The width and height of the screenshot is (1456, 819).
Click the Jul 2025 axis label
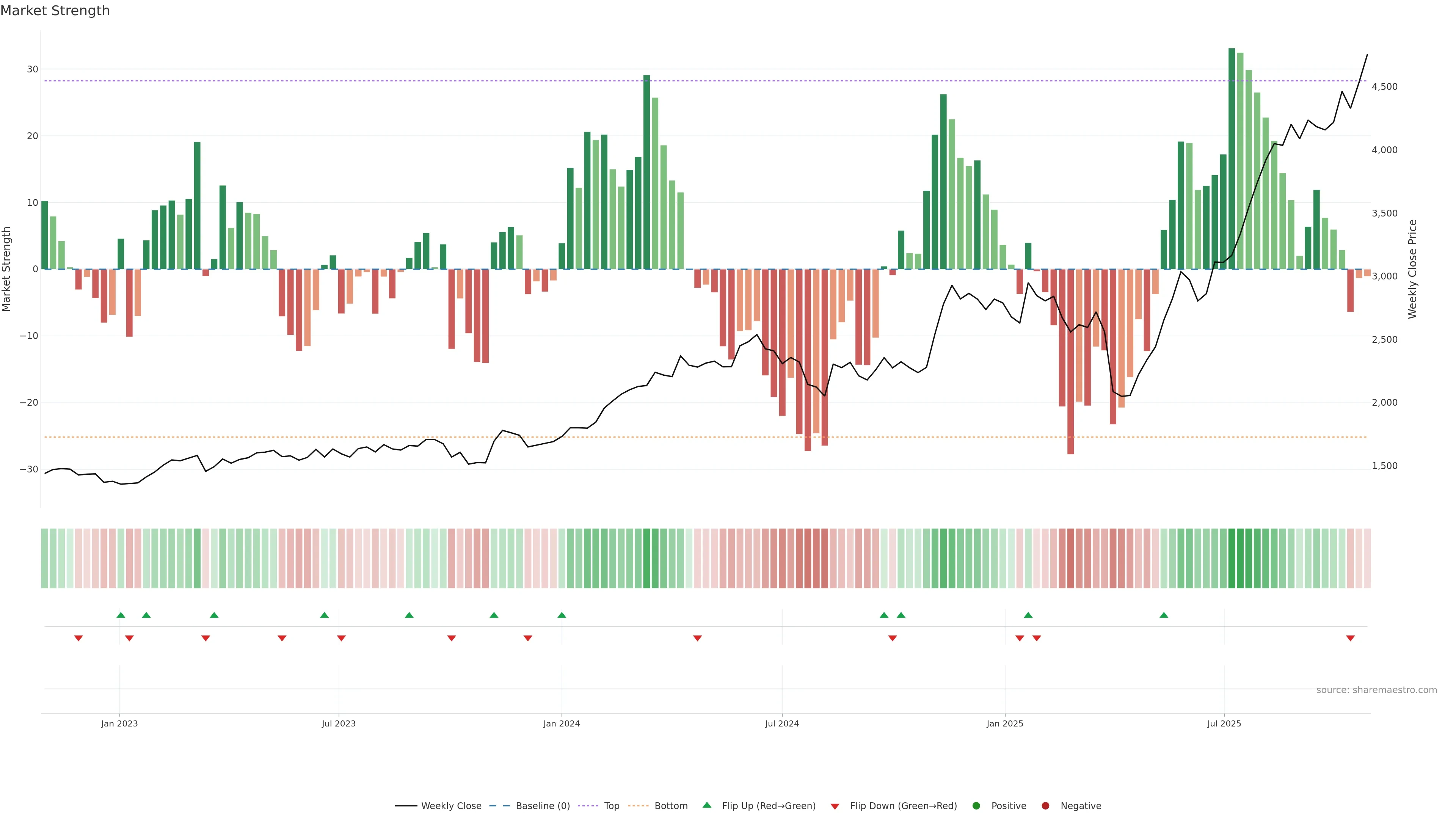click(x=1224, y=723)
